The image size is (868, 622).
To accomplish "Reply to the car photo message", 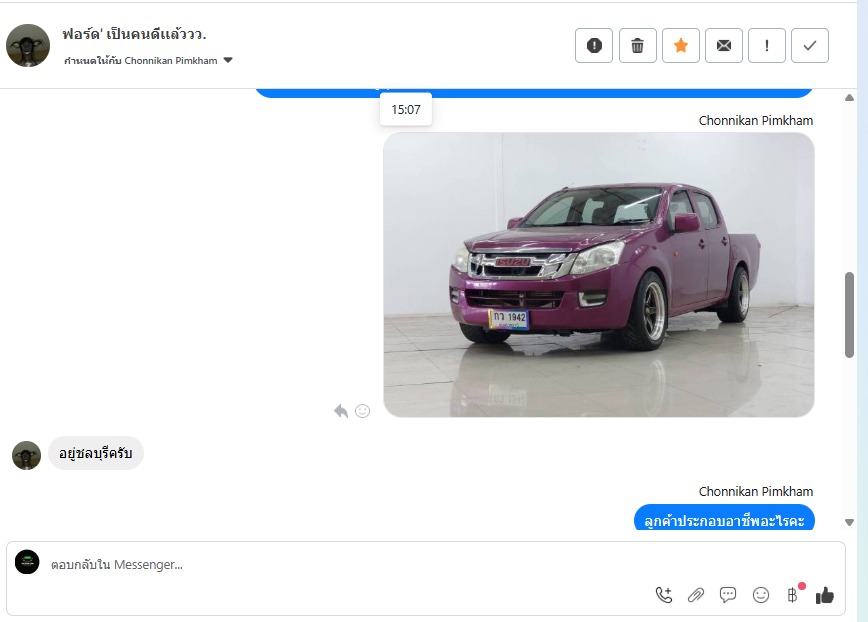I will pos(341,411).
